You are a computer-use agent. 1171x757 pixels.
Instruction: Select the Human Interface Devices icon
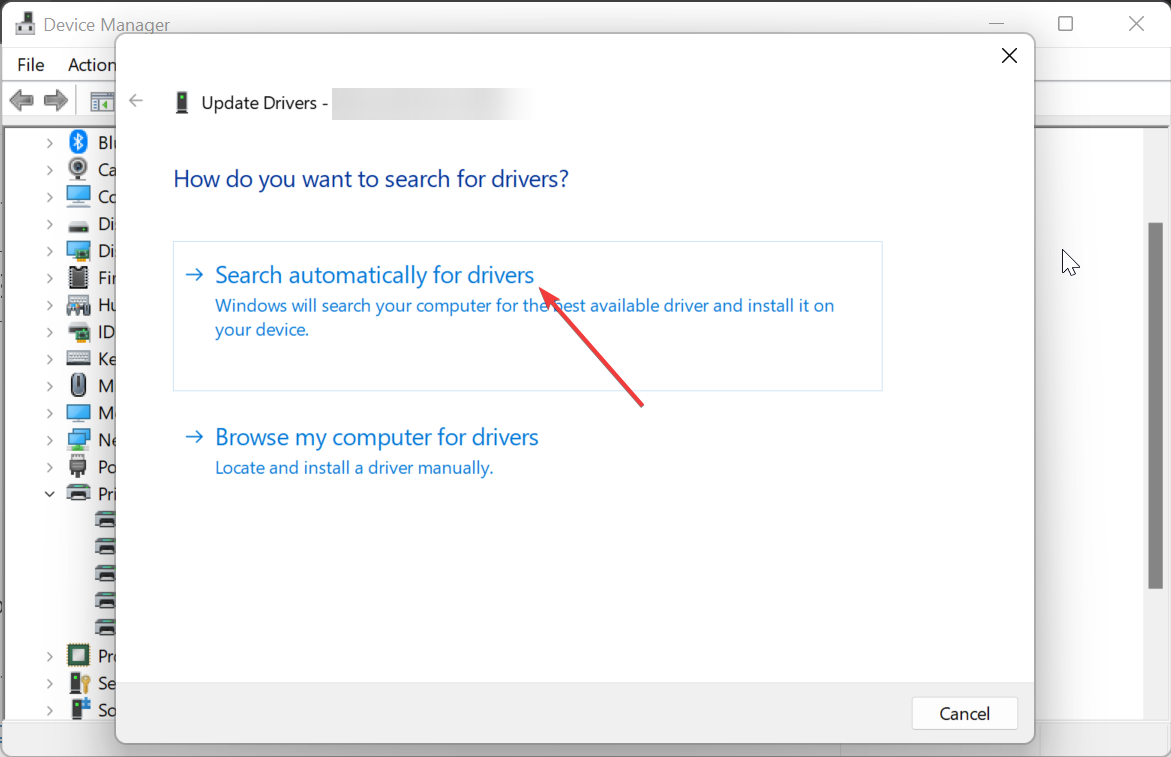point(78,305)
